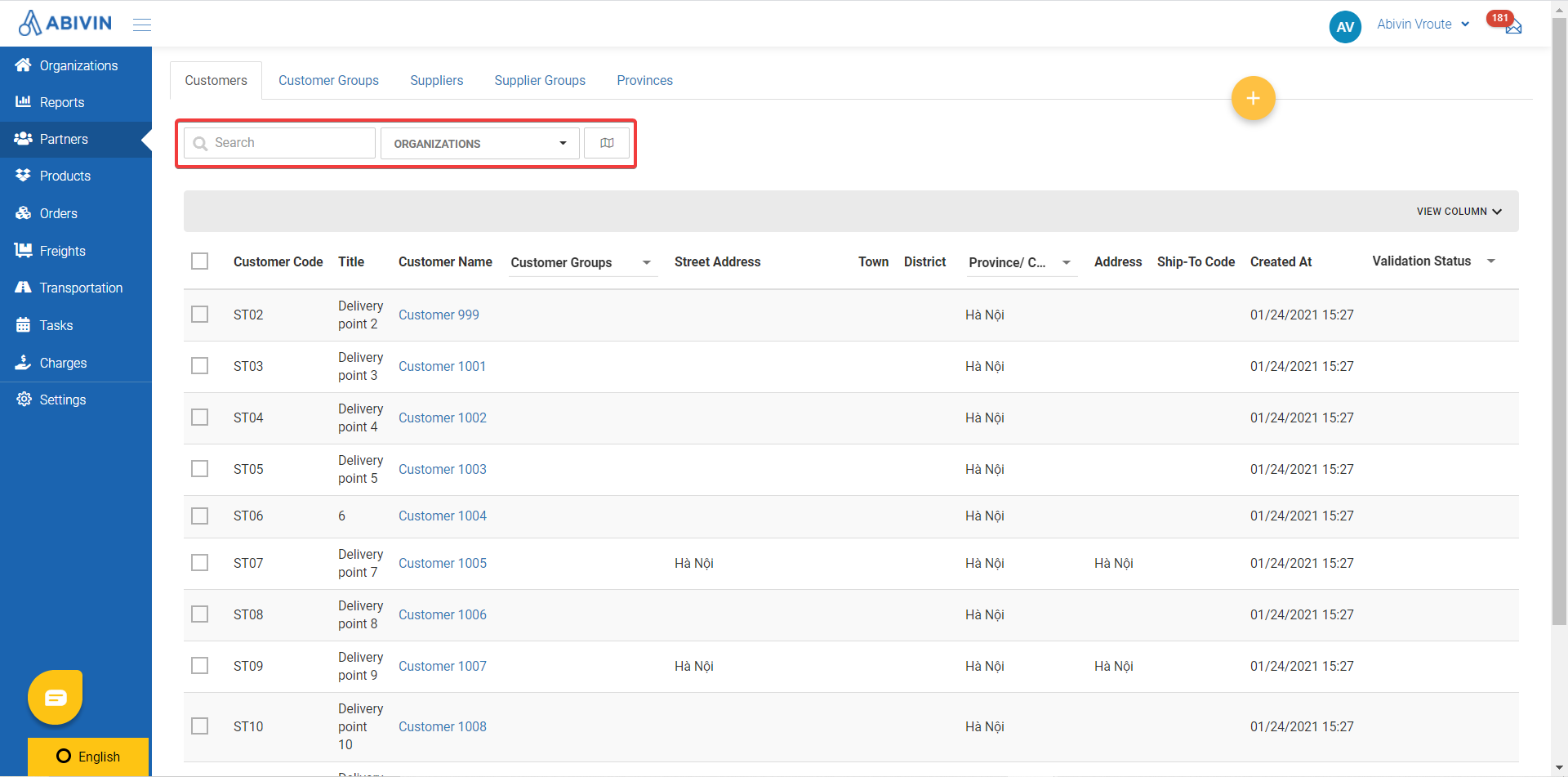Check the ST09 row checkbox
This screenshot has width=1568, height=777.
click(x=199, y=665)
